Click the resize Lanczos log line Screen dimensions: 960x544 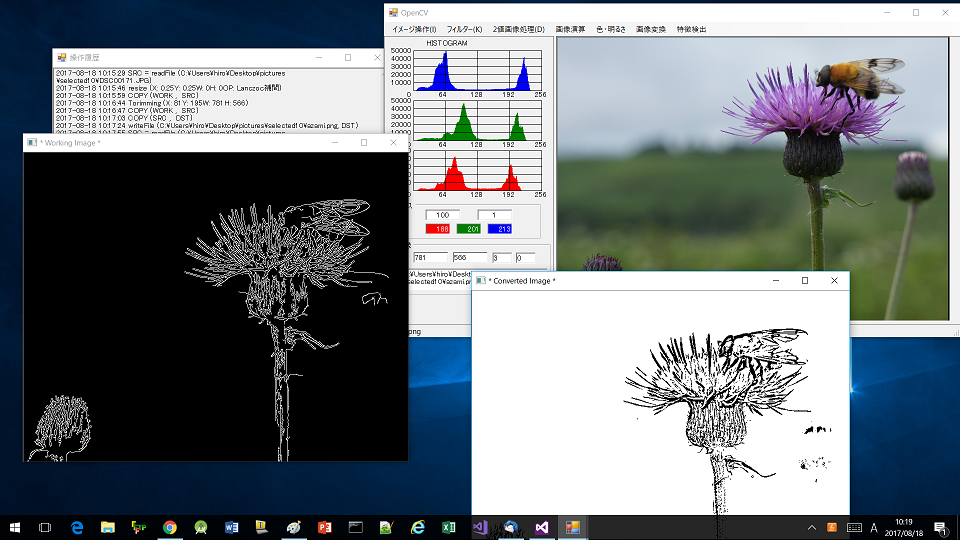pos(168,88)
